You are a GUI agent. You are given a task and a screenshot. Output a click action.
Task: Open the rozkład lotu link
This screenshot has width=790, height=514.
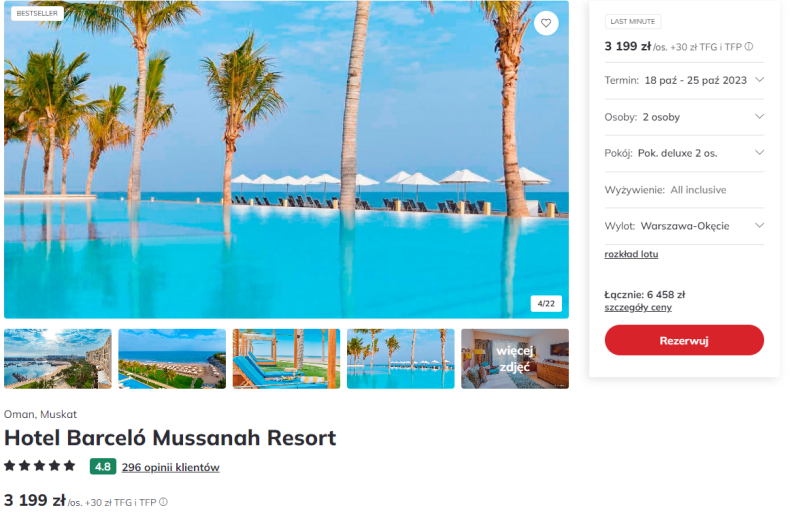point(631,254)
